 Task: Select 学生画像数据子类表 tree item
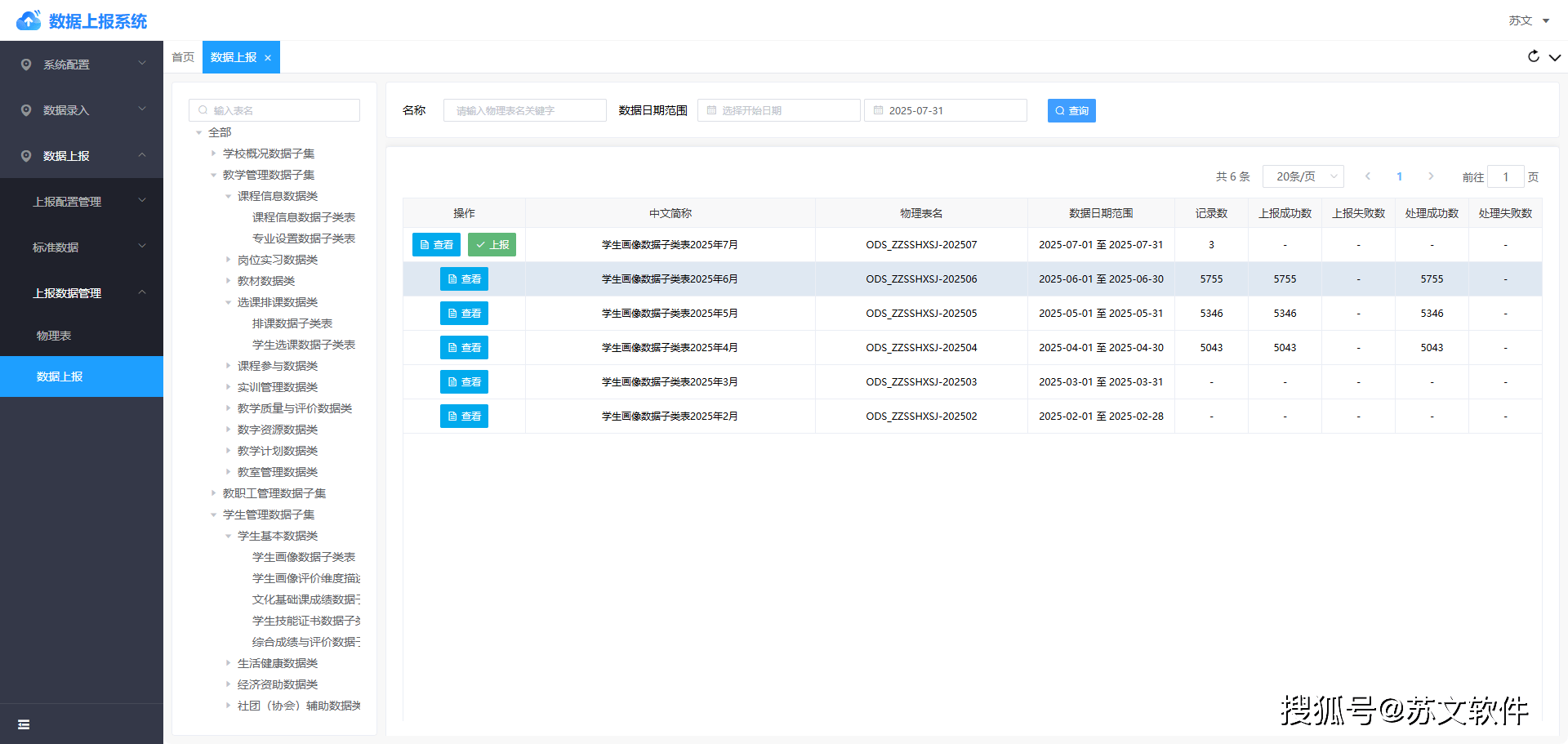(304, 557)
